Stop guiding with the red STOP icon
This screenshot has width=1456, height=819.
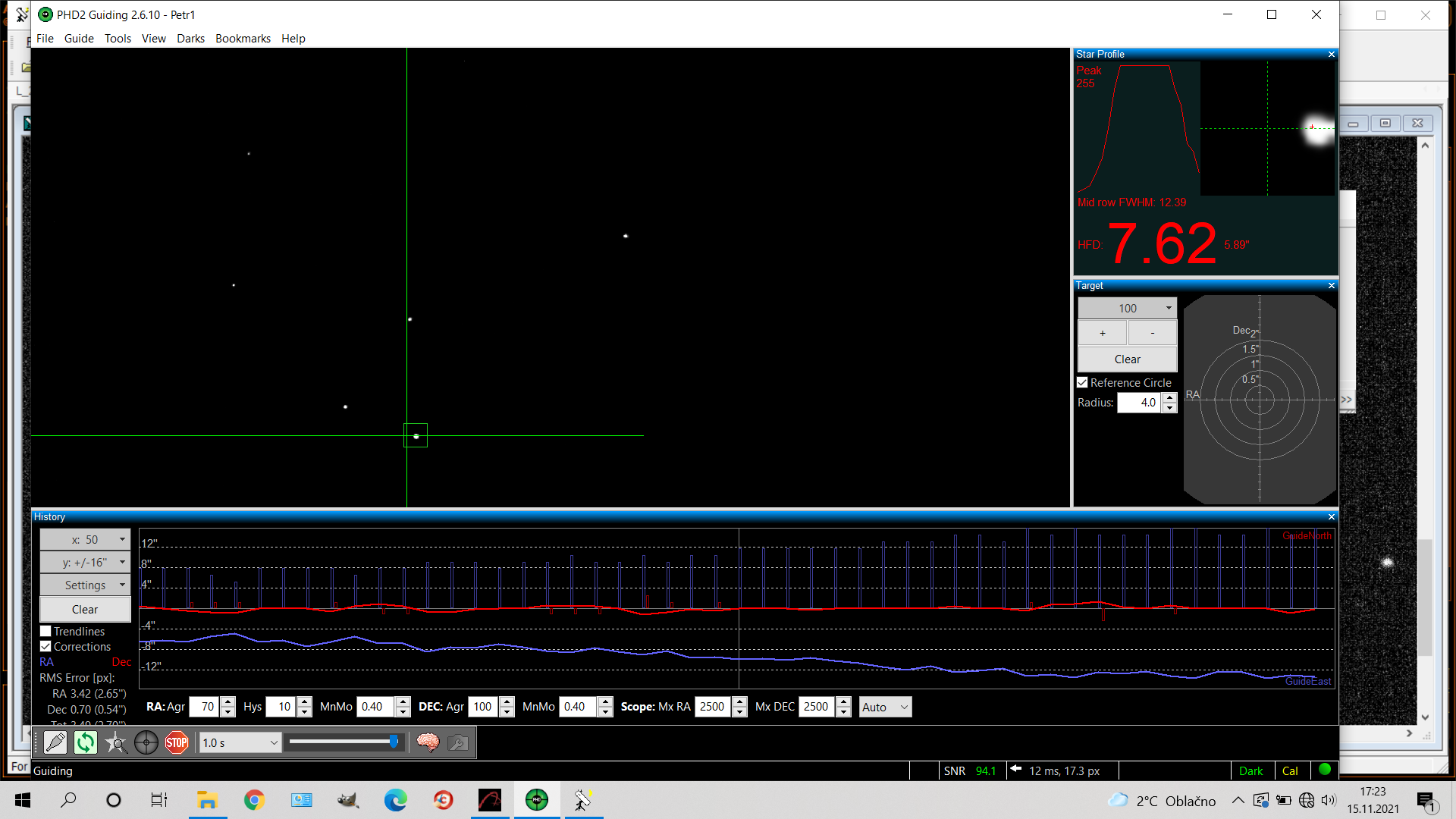[177, 742]
